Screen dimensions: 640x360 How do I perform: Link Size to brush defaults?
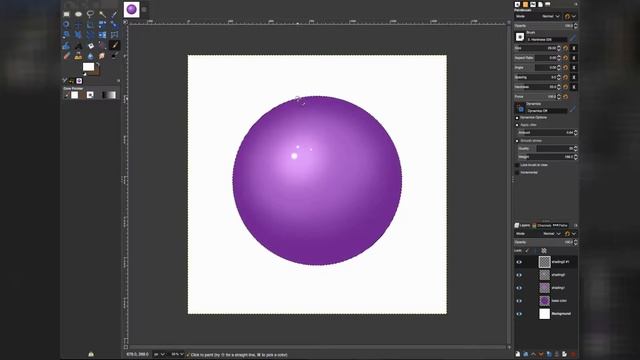click(574, 48)
